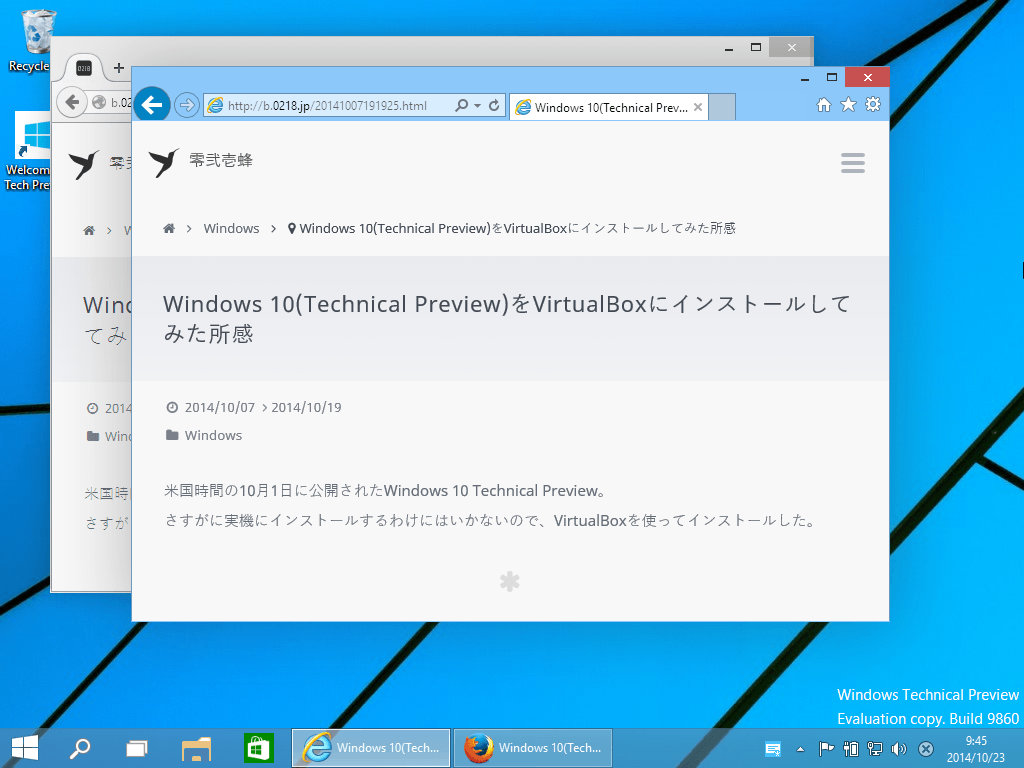
Task: Open the IE Home page icon
Action: coord(824,104)
